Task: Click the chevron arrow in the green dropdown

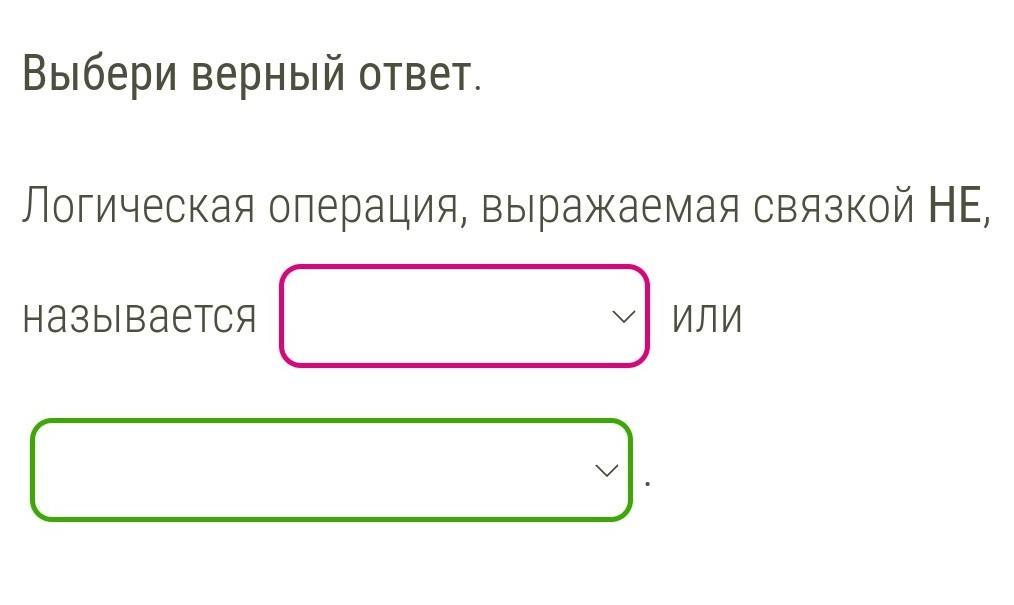Action: 606,470
